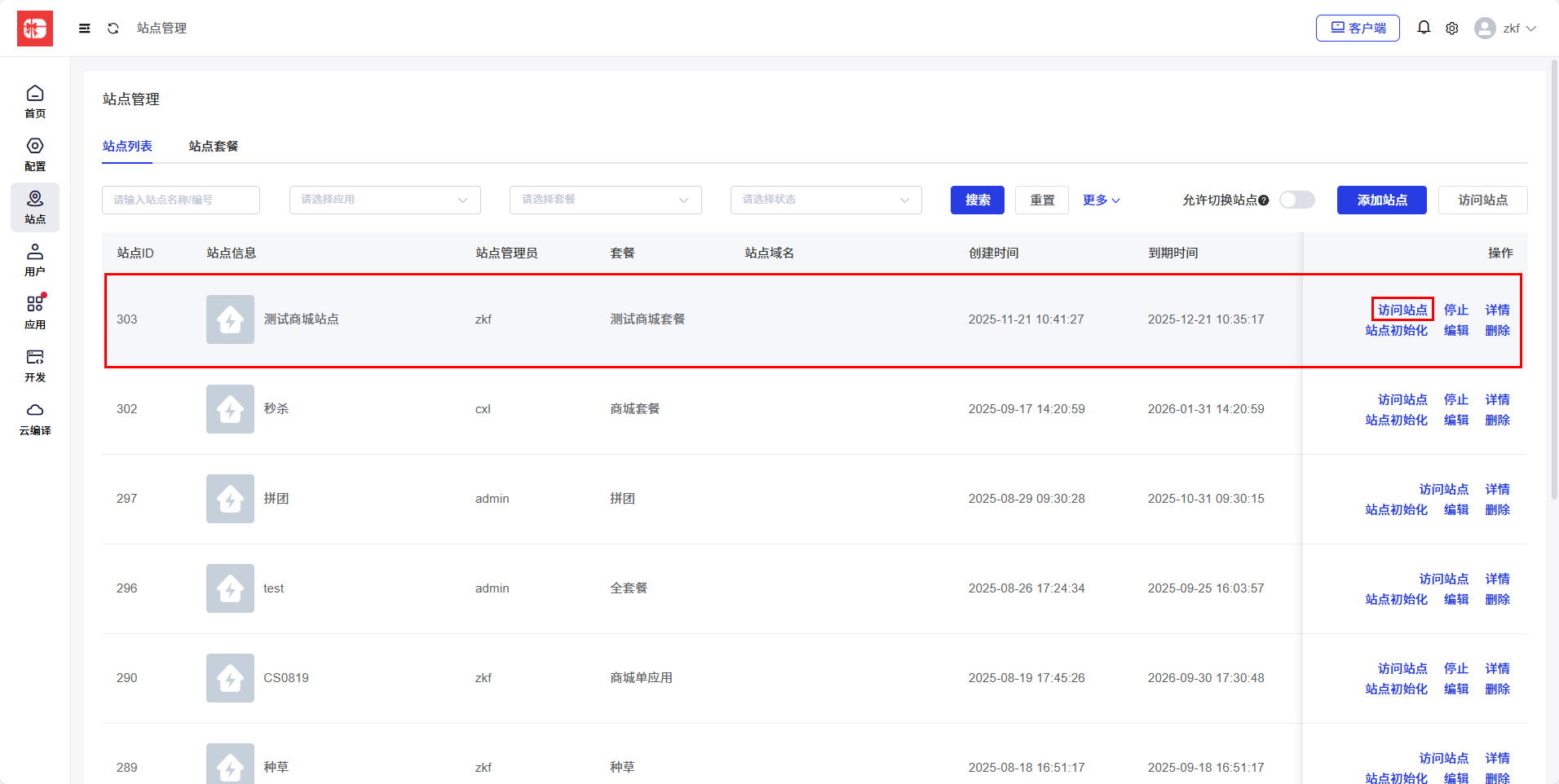The height and width of the screenshot is (784, 1559).
Task: Click 停止 for site 302 秒杀
Action: [1455, 399]
